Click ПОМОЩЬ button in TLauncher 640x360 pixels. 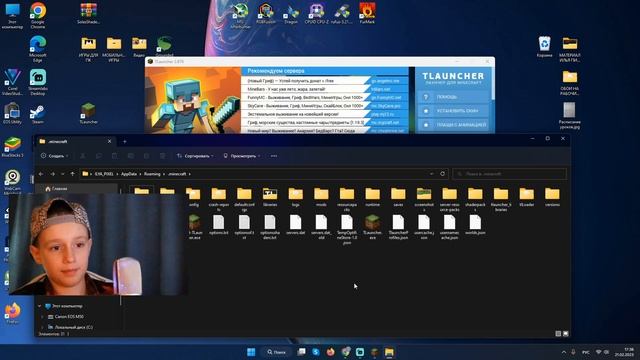tap(453, 97)
